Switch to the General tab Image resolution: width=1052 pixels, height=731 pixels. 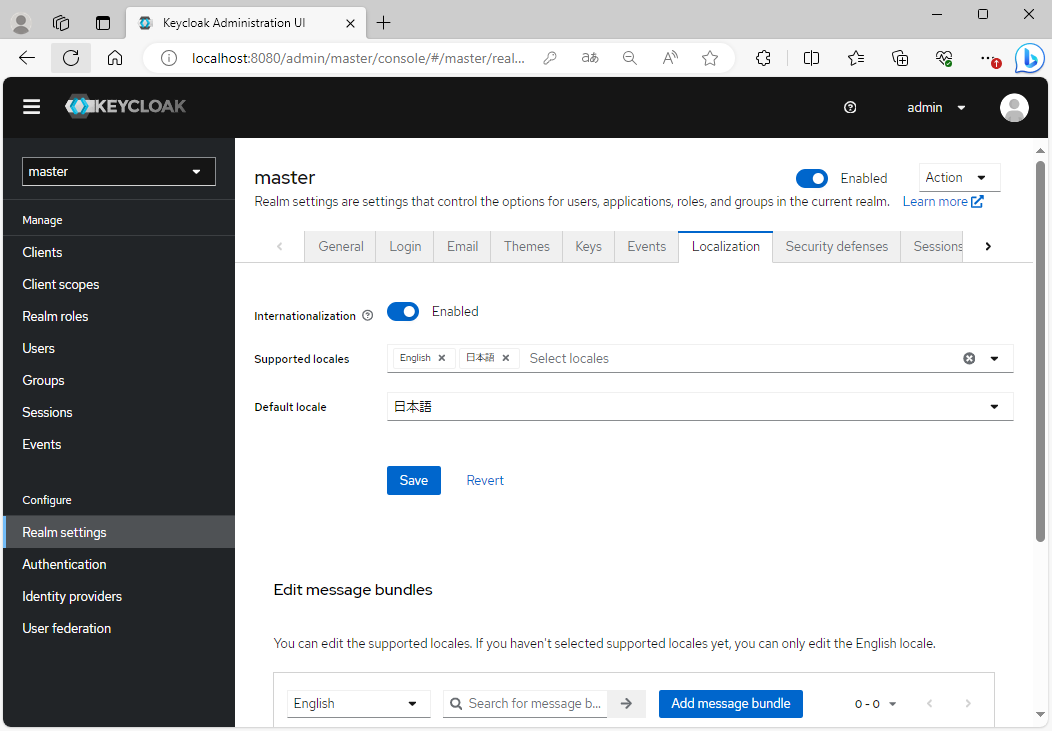(x=340, y=246)
